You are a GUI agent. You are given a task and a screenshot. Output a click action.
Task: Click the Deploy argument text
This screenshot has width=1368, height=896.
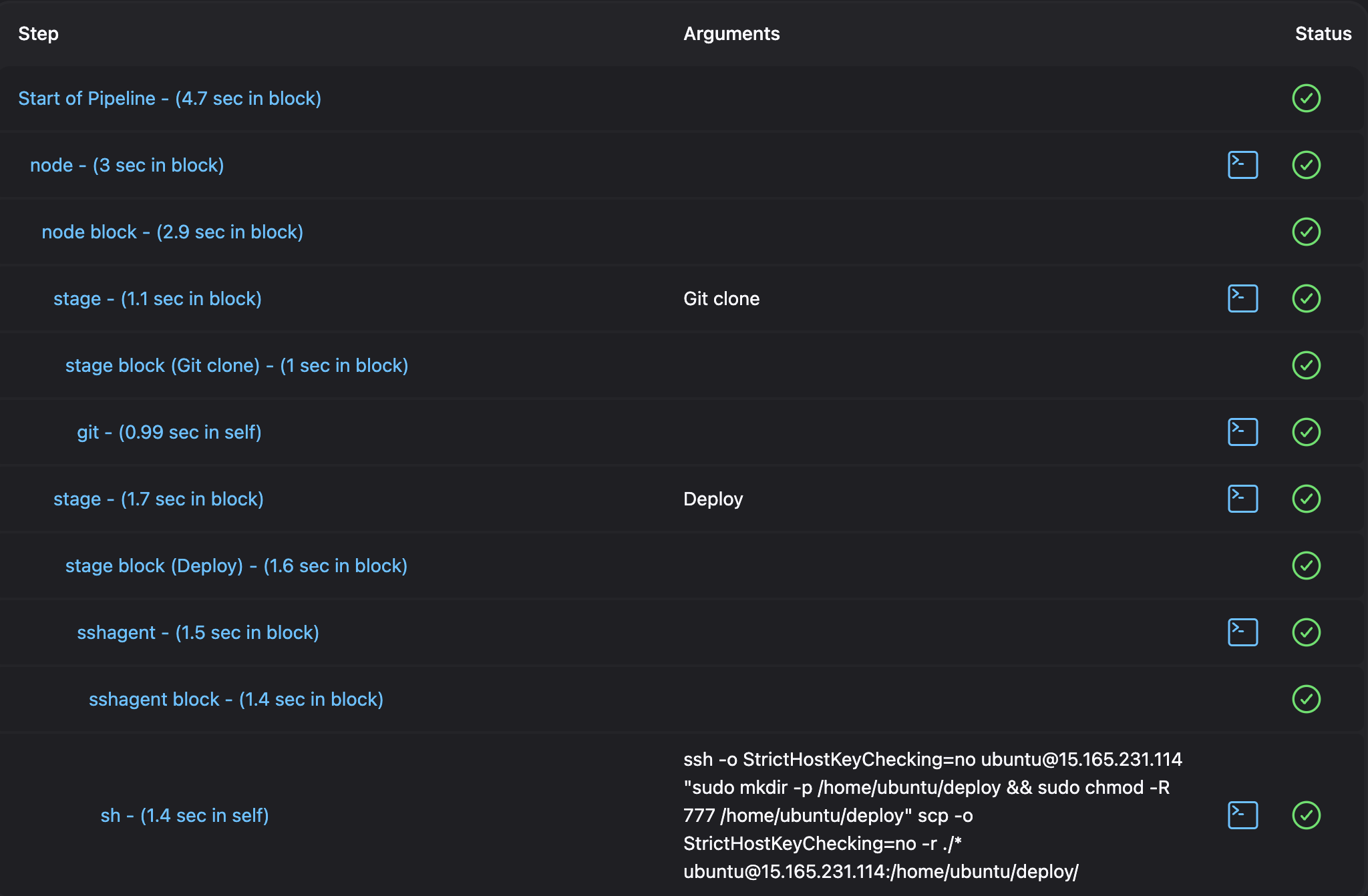(x=713, y=499)
